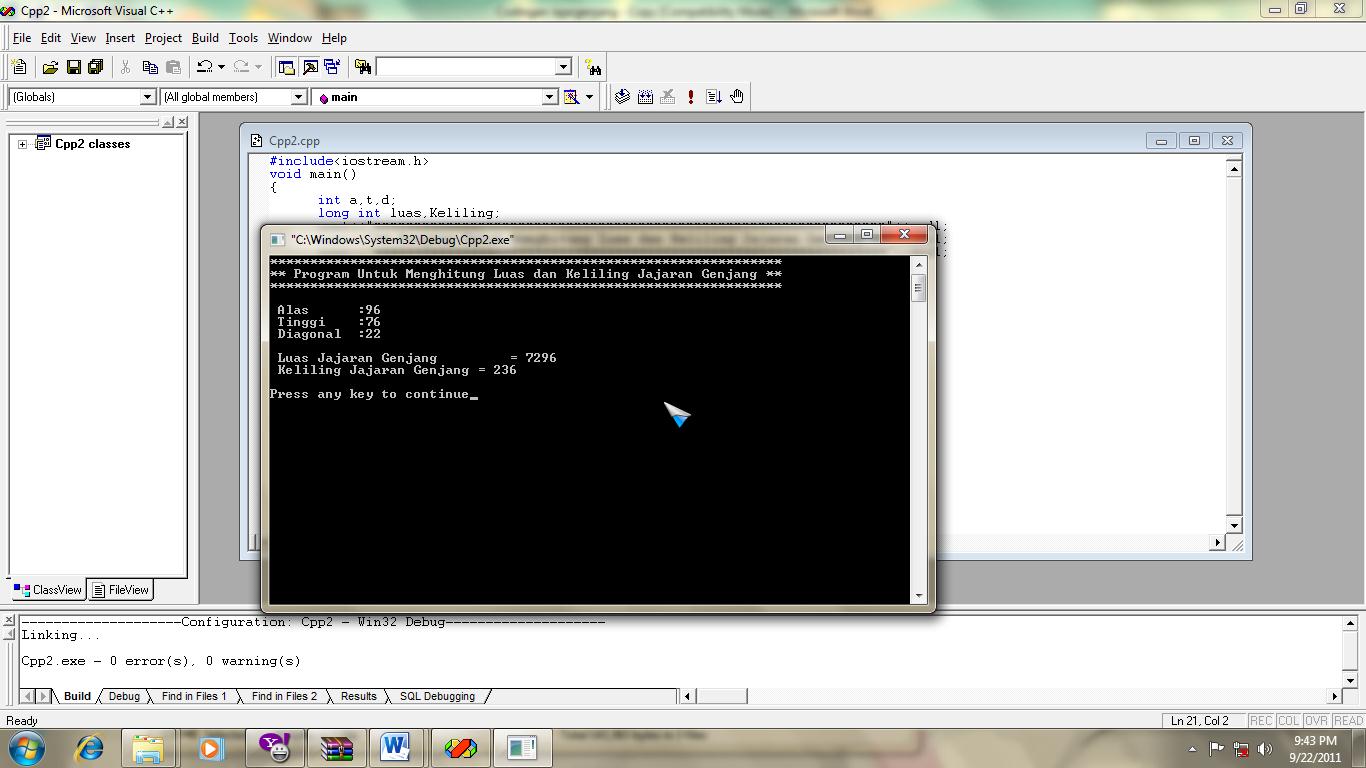Create a new text file
This screenshot has height=768, width=1366.
pos(19,67)
